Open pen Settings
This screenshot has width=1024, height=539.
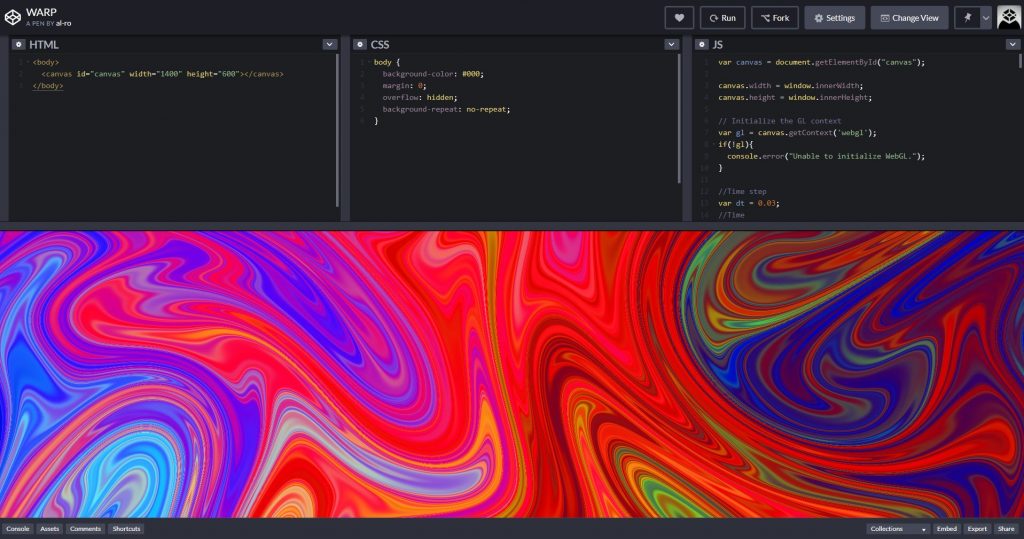835,18
